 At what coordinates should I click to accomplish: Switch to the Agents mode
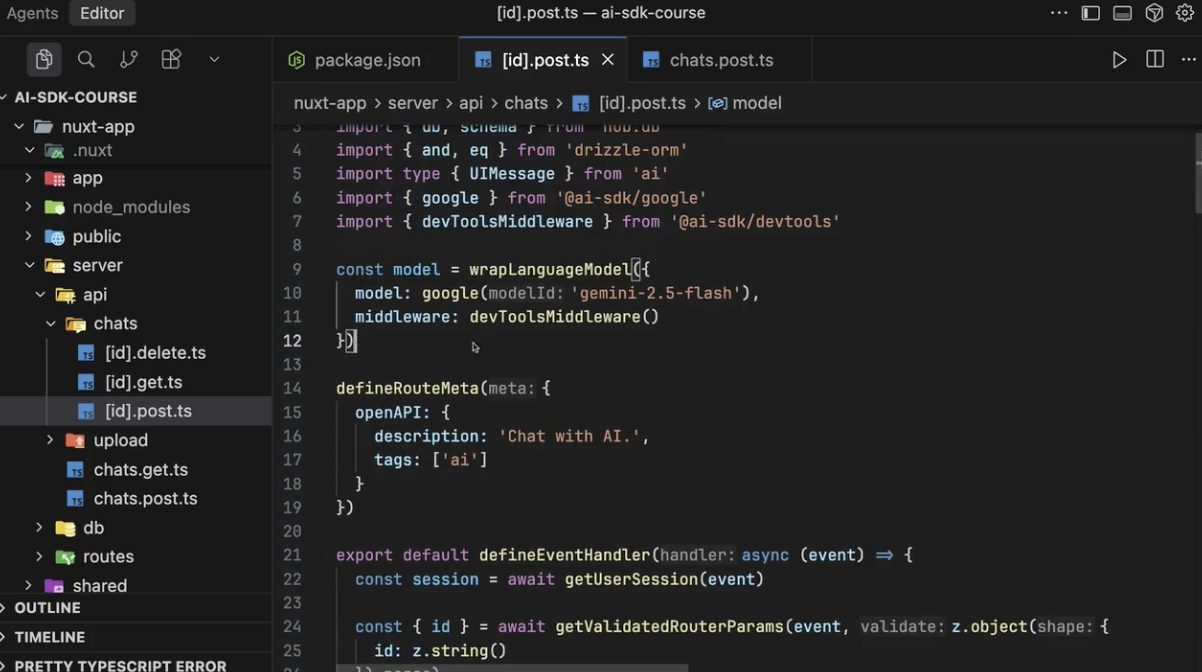pyautogui.click(x=32, y=13)
